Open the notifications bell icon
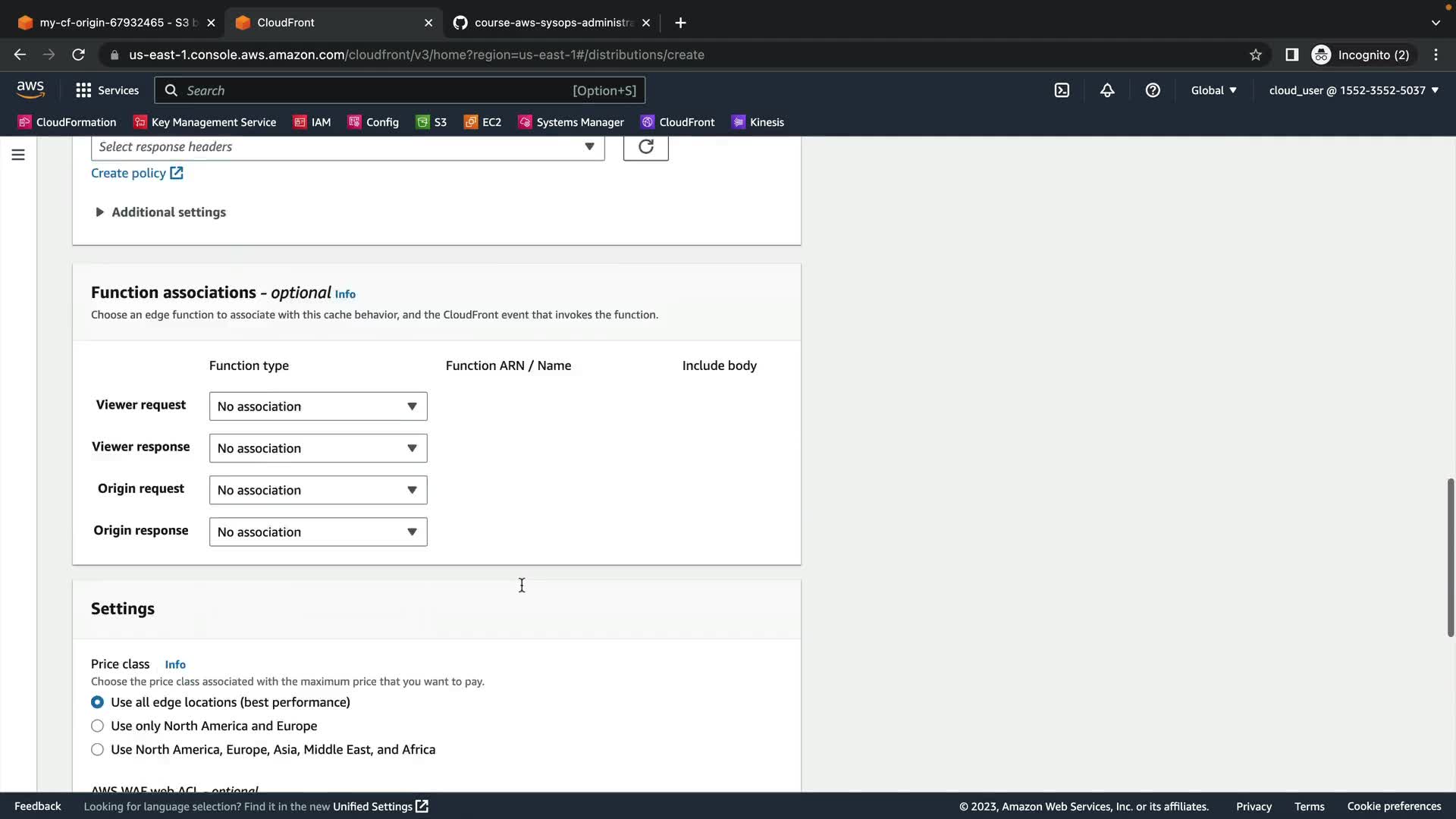Viewport: 1456px width, 819px height. tap(1107, 90)
